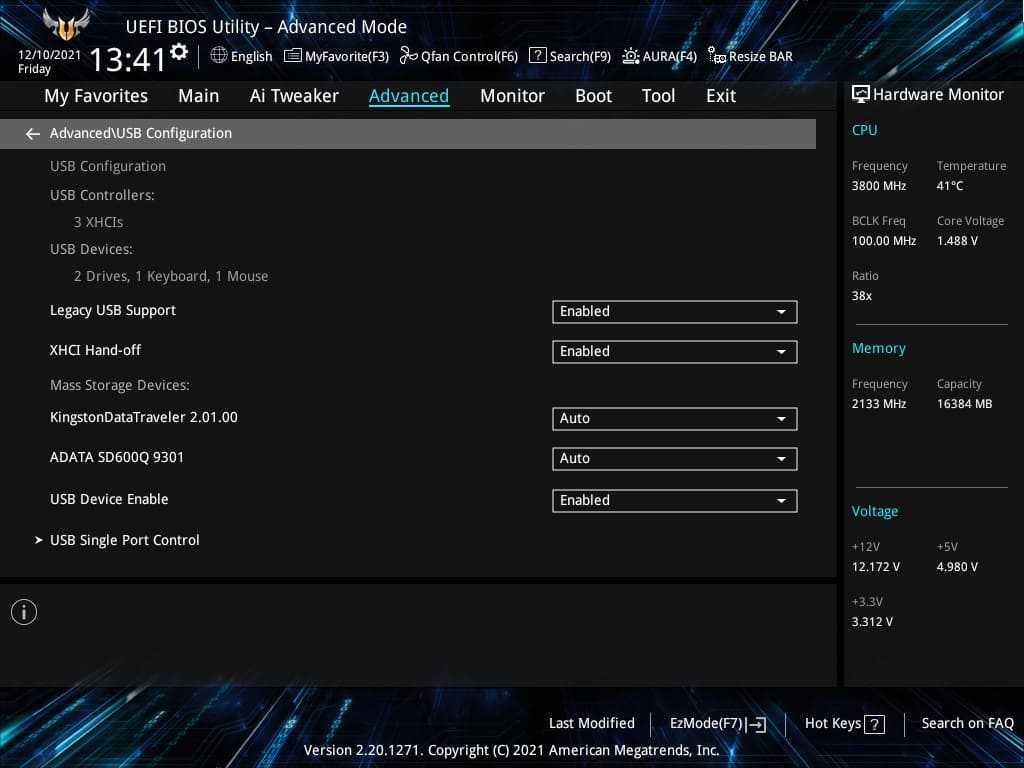This screenshot has width=1024, height=768.
Task: Switch to the Boot tab
Action: coord(593,96)
